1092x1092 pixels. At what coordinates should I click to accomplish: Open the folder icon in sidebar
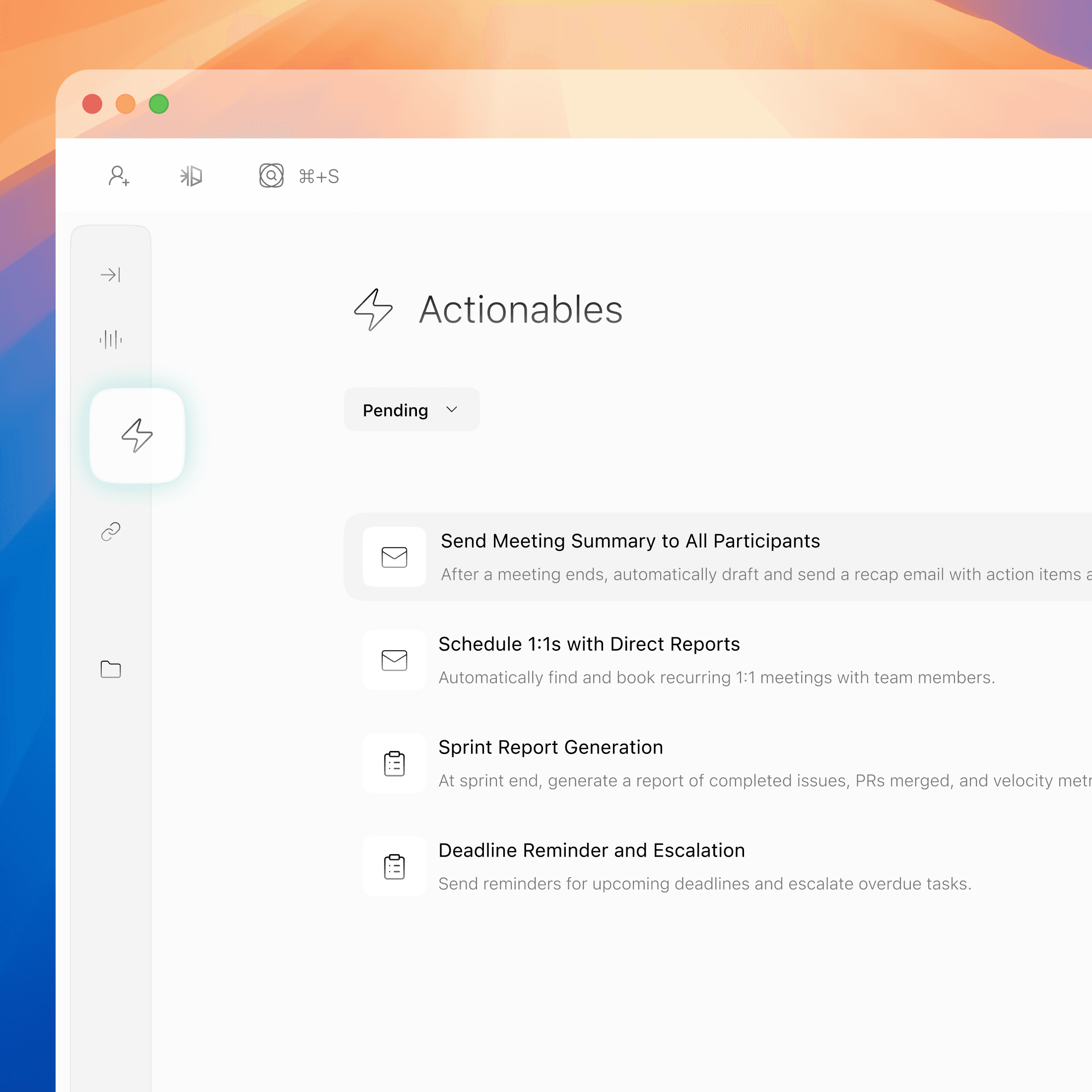pos(110,669)
